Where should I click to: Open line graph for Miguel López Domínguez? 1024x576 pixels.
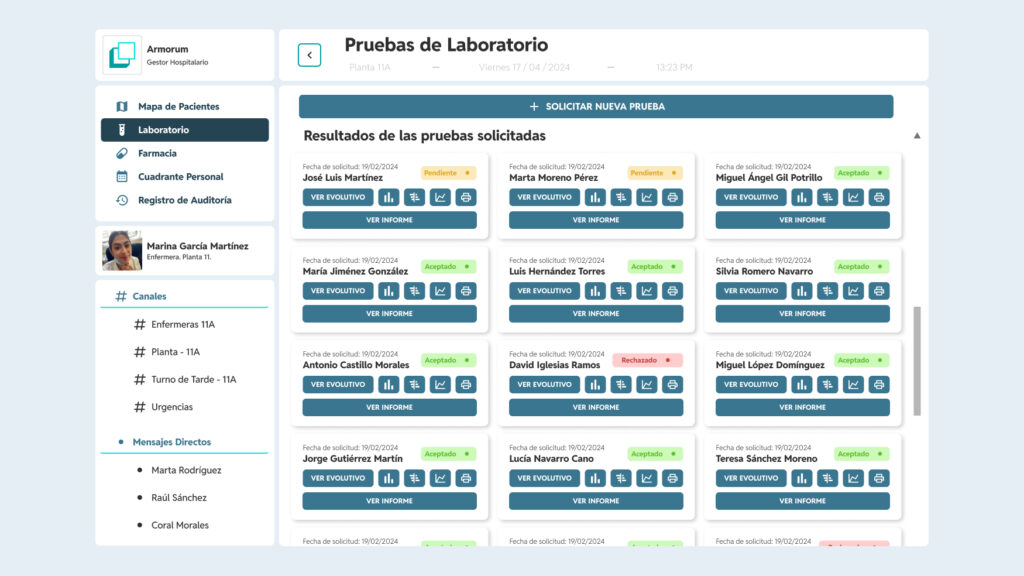click(x=854, y=385)
